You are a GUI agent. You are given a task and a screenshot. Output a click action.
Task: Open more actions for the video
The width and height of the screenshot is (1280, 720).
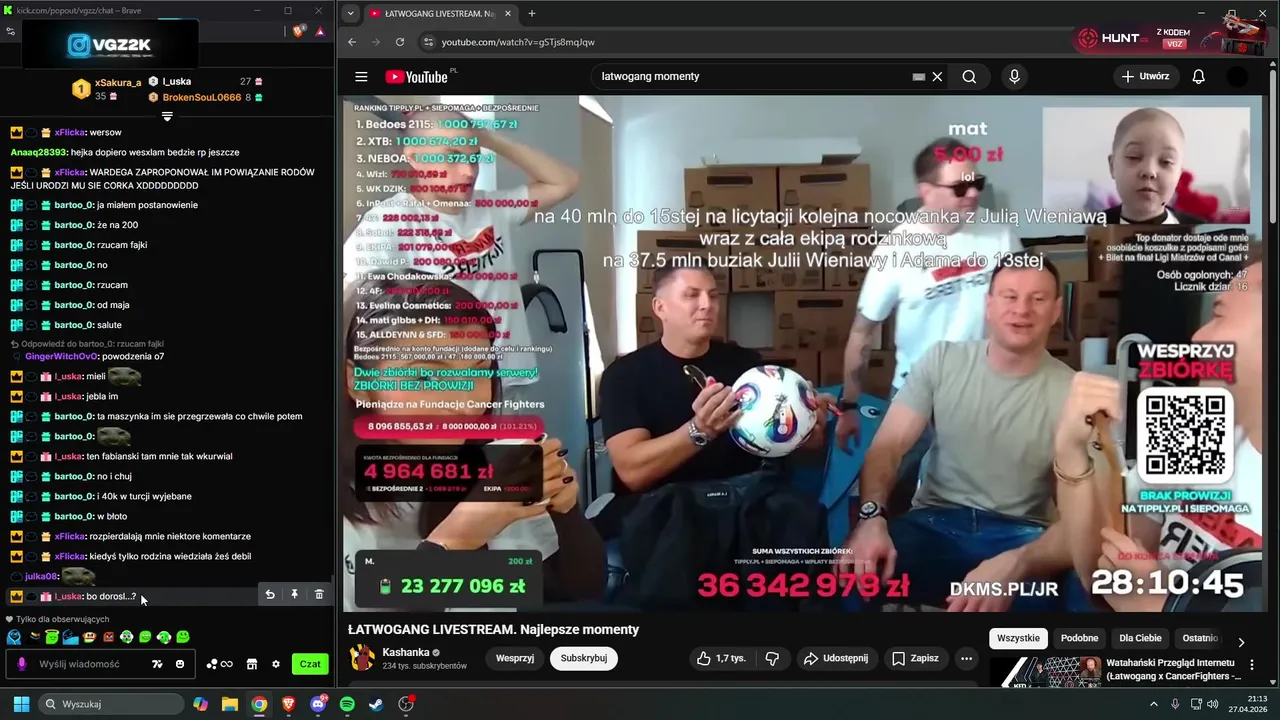click(966, 658)
